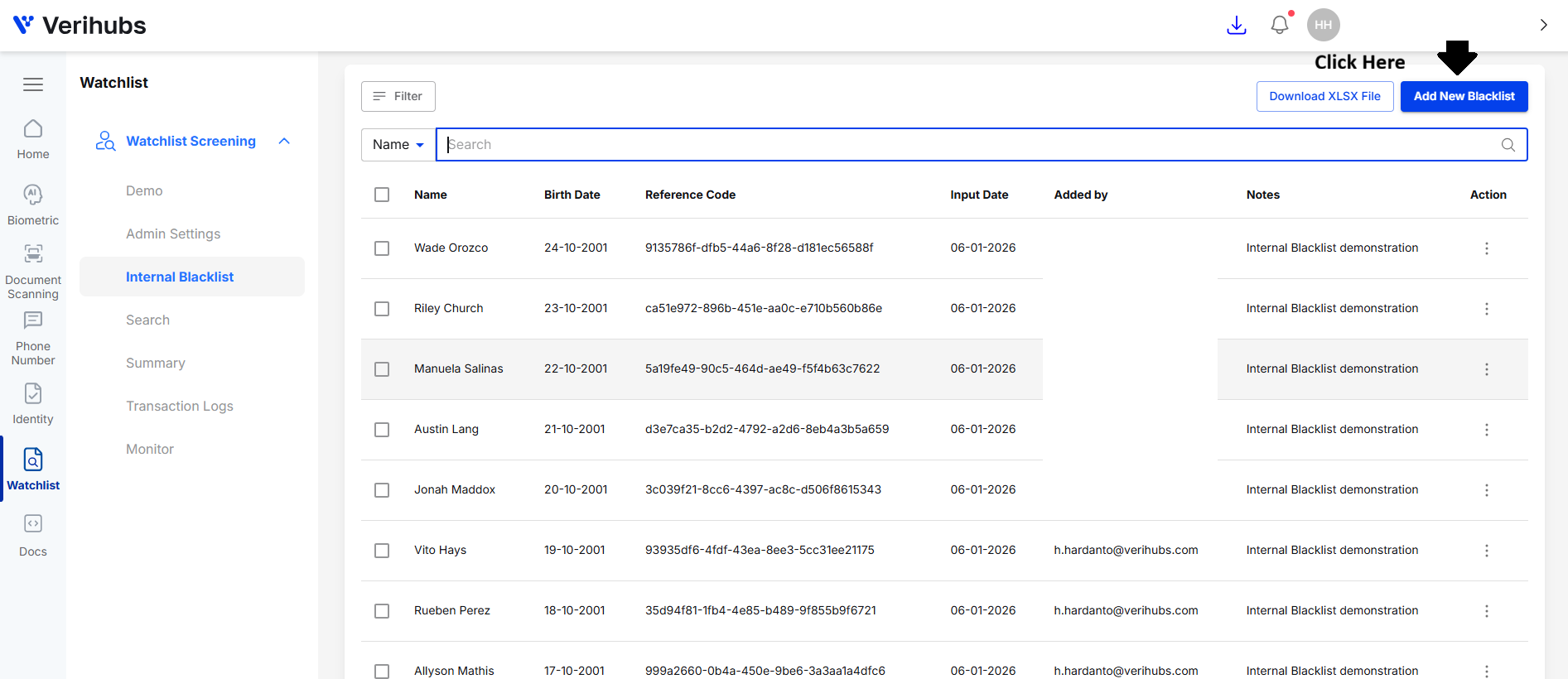The image size is (1568, 679).
Task: Check the Austin Lang row checkbox
Action: (382, 430)
